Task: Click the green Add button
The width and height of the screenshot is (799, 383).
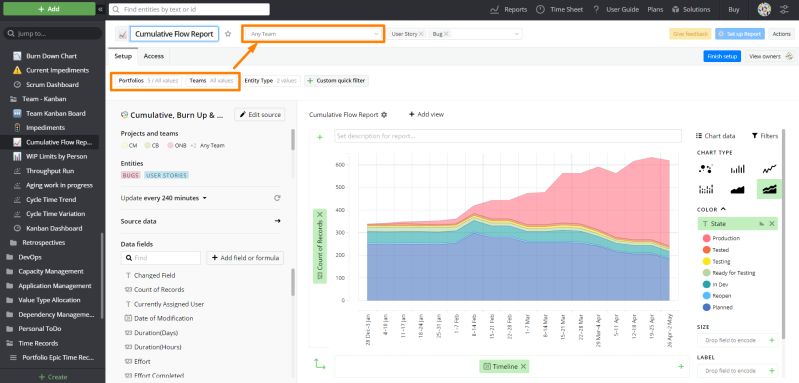Action: coord(49,9)
